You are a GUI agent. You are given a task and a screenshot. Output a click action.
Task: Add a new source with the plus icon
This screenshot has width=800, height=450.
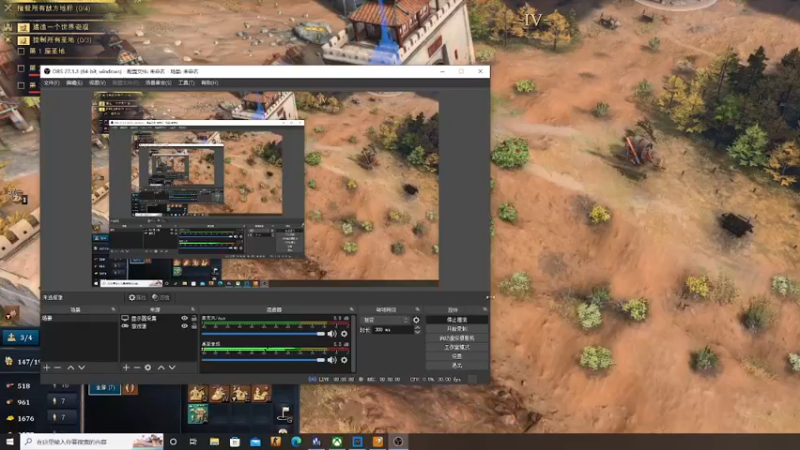(126, 367)
